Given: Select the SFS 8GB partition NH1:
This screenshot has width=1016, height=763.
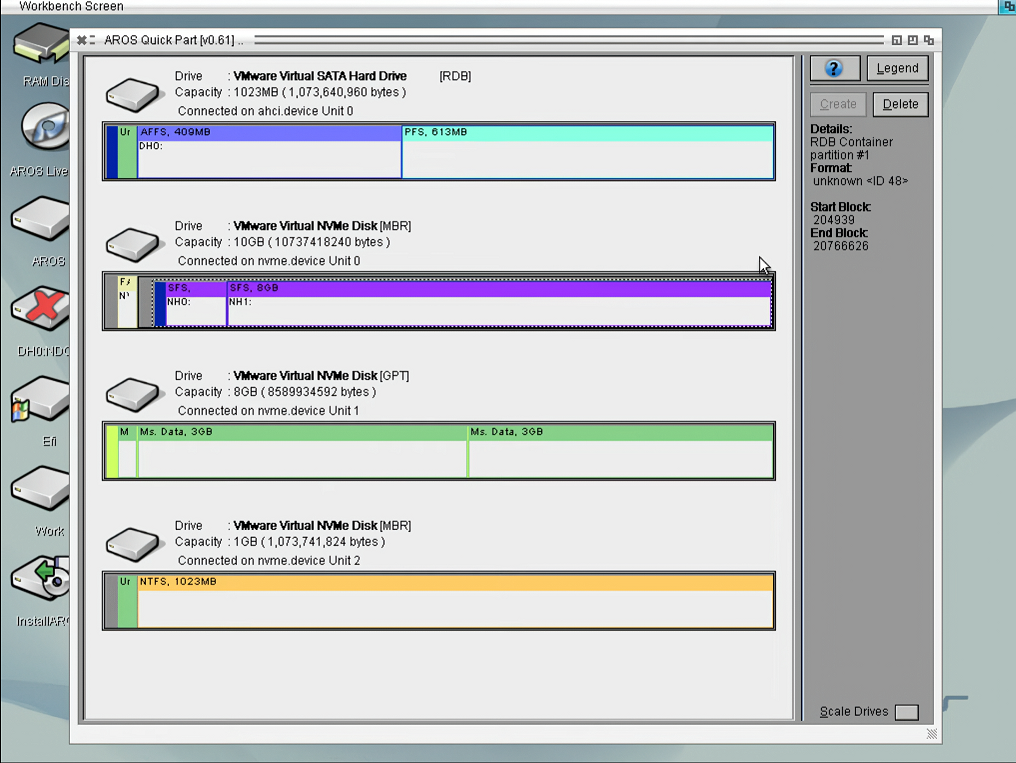Looking at the screenshot, I should coord(499,304).
